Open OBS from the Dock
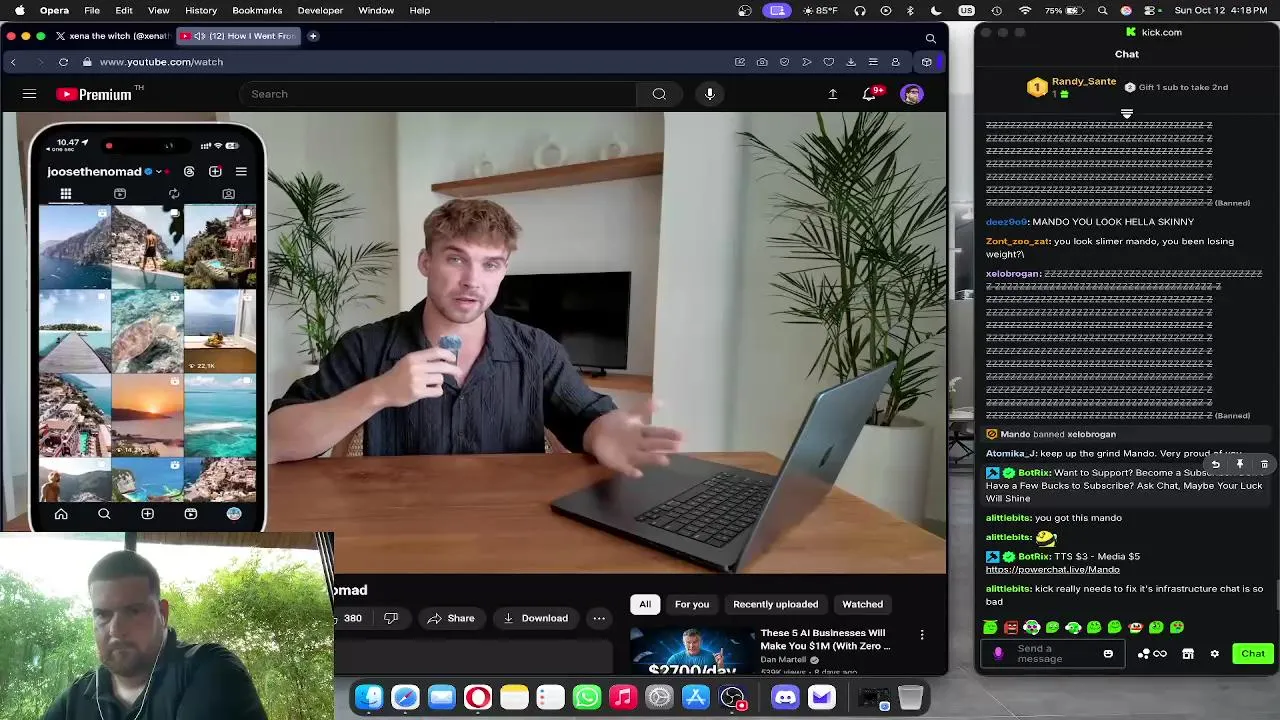 (732, 697)
